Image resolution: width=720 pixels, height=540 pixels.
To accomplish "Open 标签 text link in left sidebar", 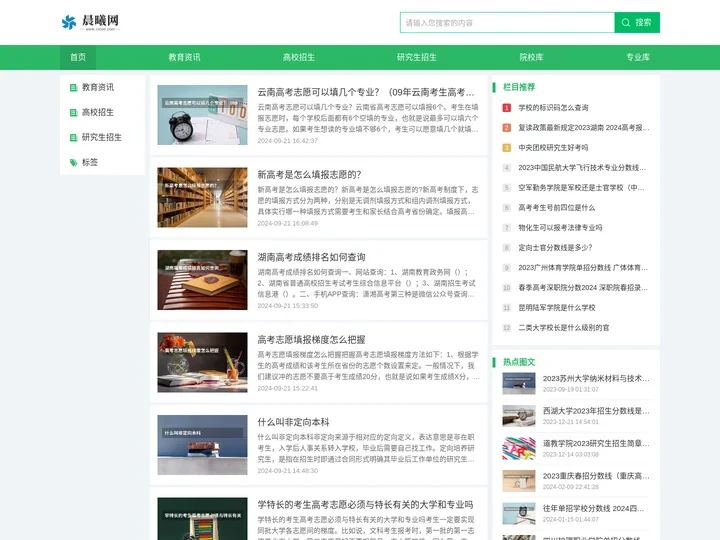I will tap(90, 162).
